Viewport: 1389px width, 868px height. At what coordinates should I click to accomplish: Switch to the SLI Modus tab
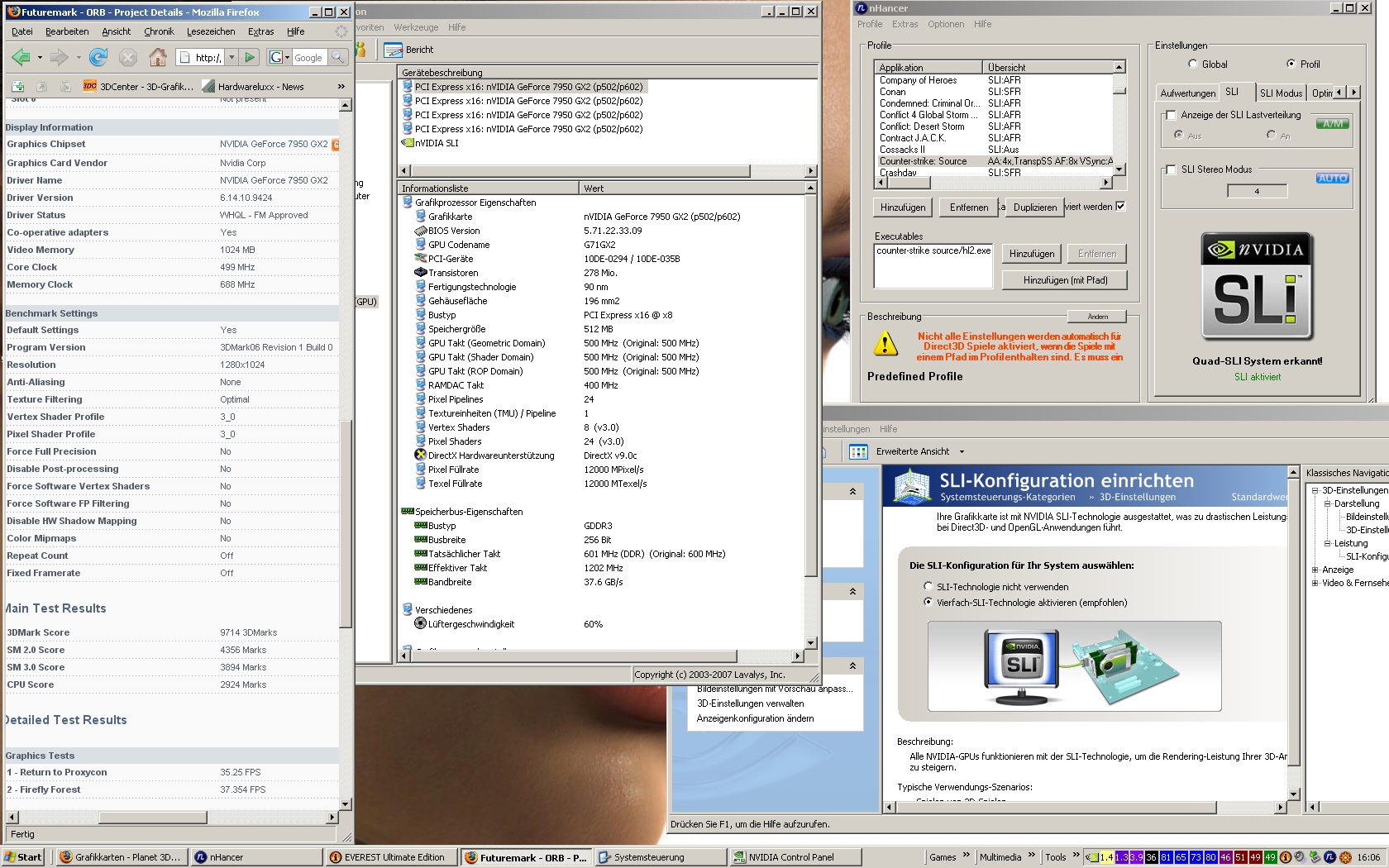(1281, 93)
